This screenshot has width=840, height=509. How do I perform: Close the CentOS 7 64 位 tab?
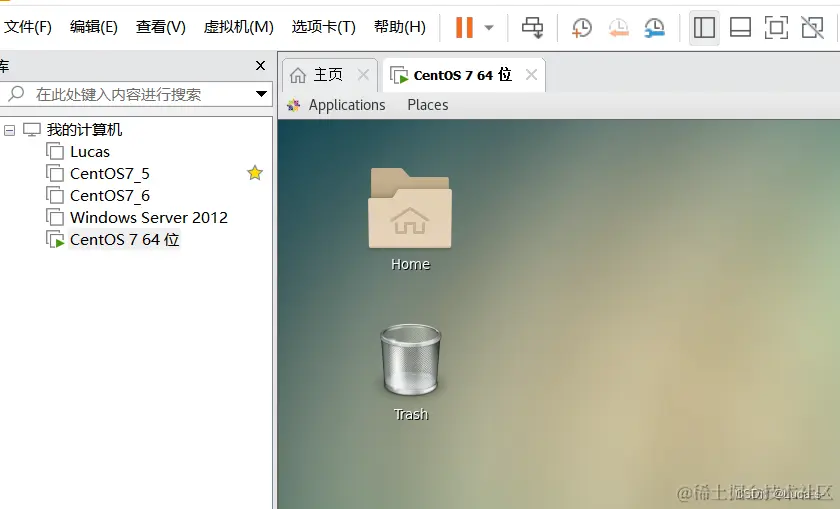point(531,74)
